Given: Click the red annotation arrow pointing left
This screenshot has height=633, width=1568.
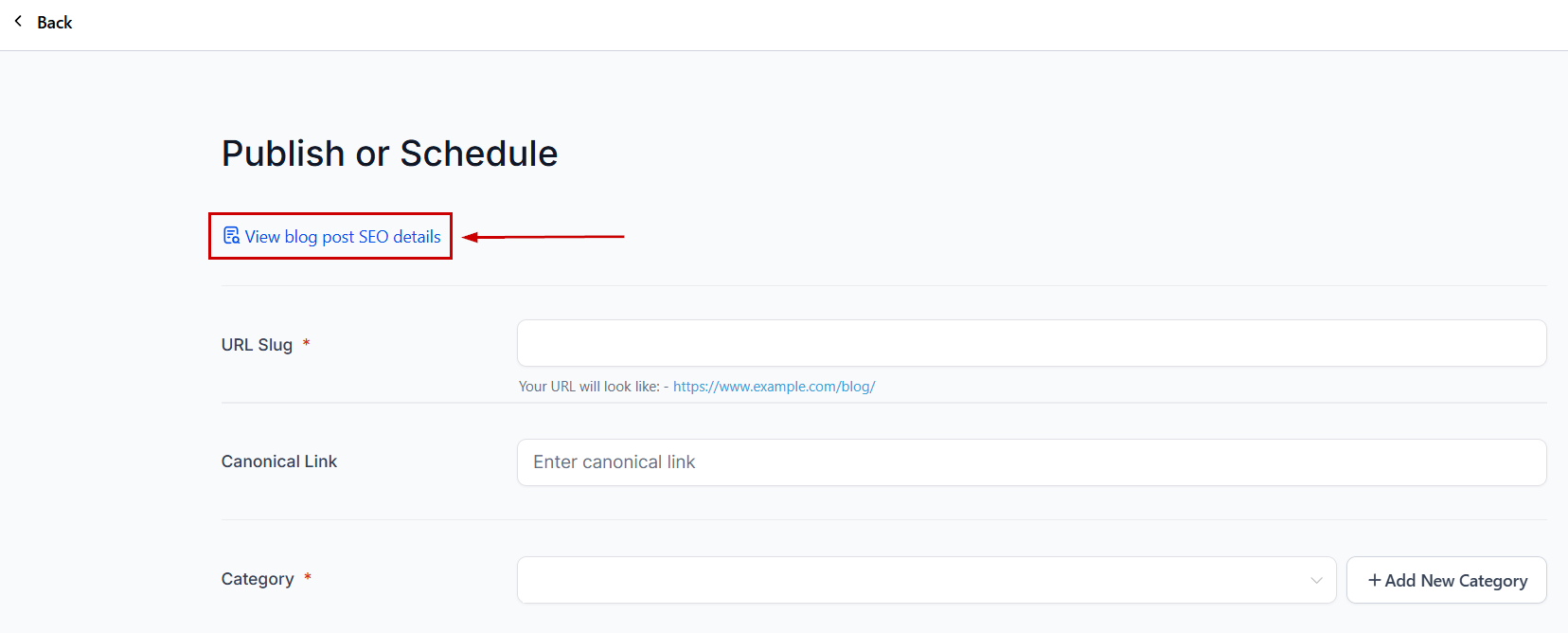Looking at the screenshot, I should [x=543, y=237].
